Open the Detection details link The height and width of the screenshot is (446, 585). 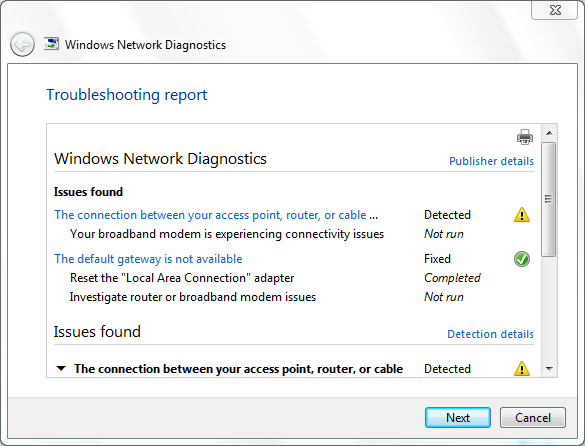tap(490, 334)
